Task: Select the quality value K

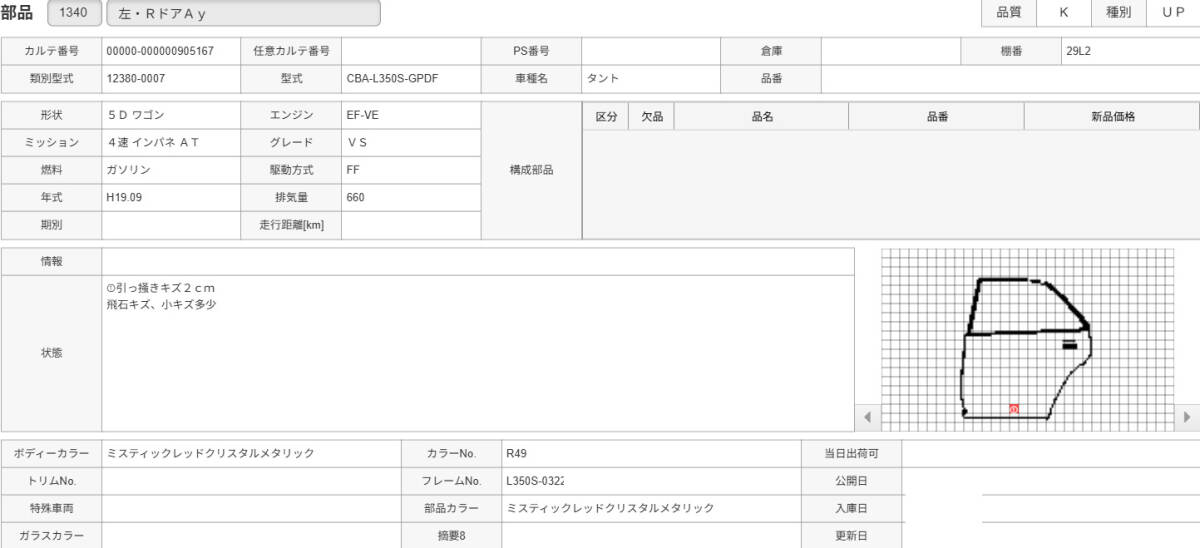Action: point(1063,13)
